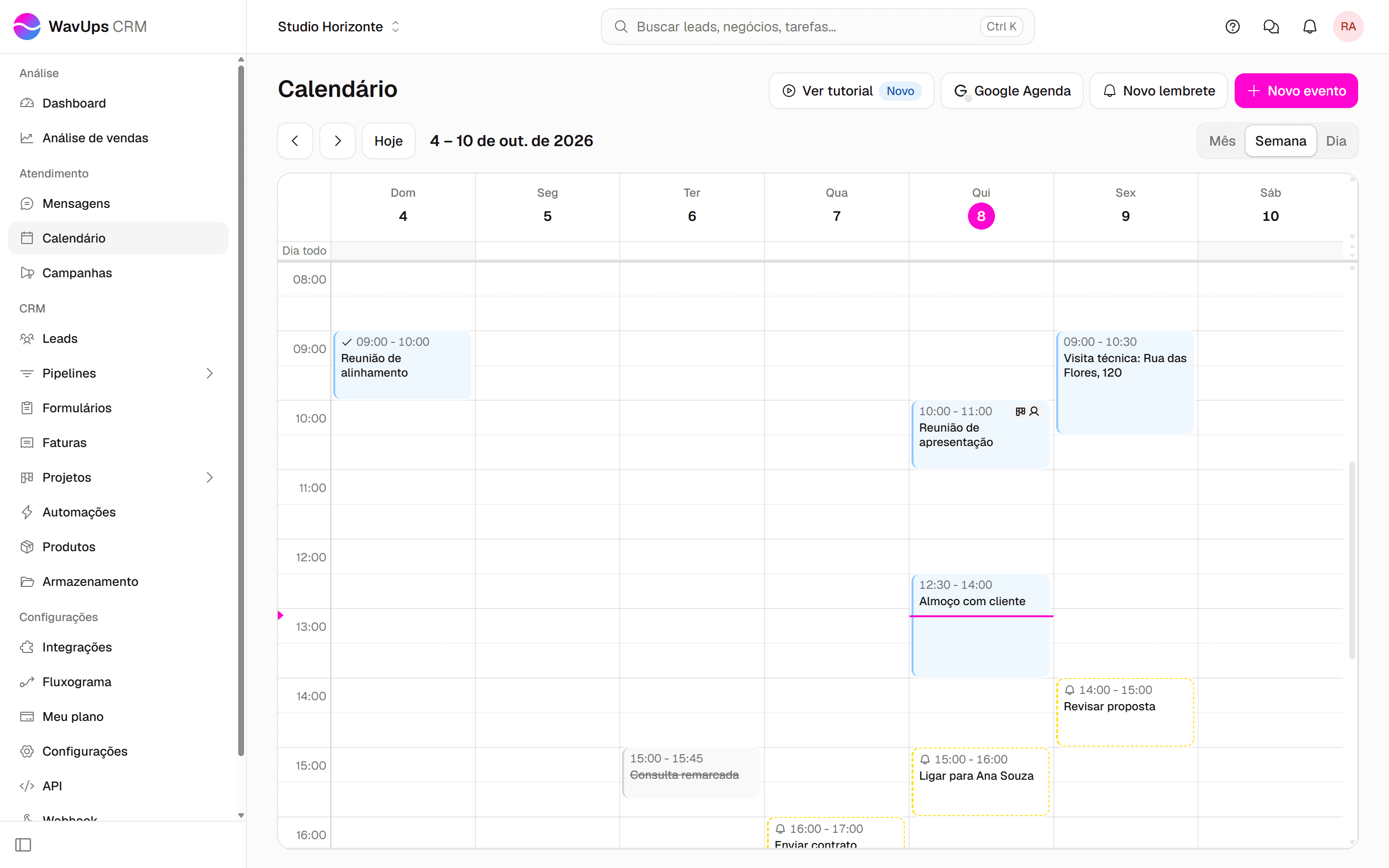Click the calendar grid vertical scrollbar
The image size is (1389, 868).
(1352, 560)
